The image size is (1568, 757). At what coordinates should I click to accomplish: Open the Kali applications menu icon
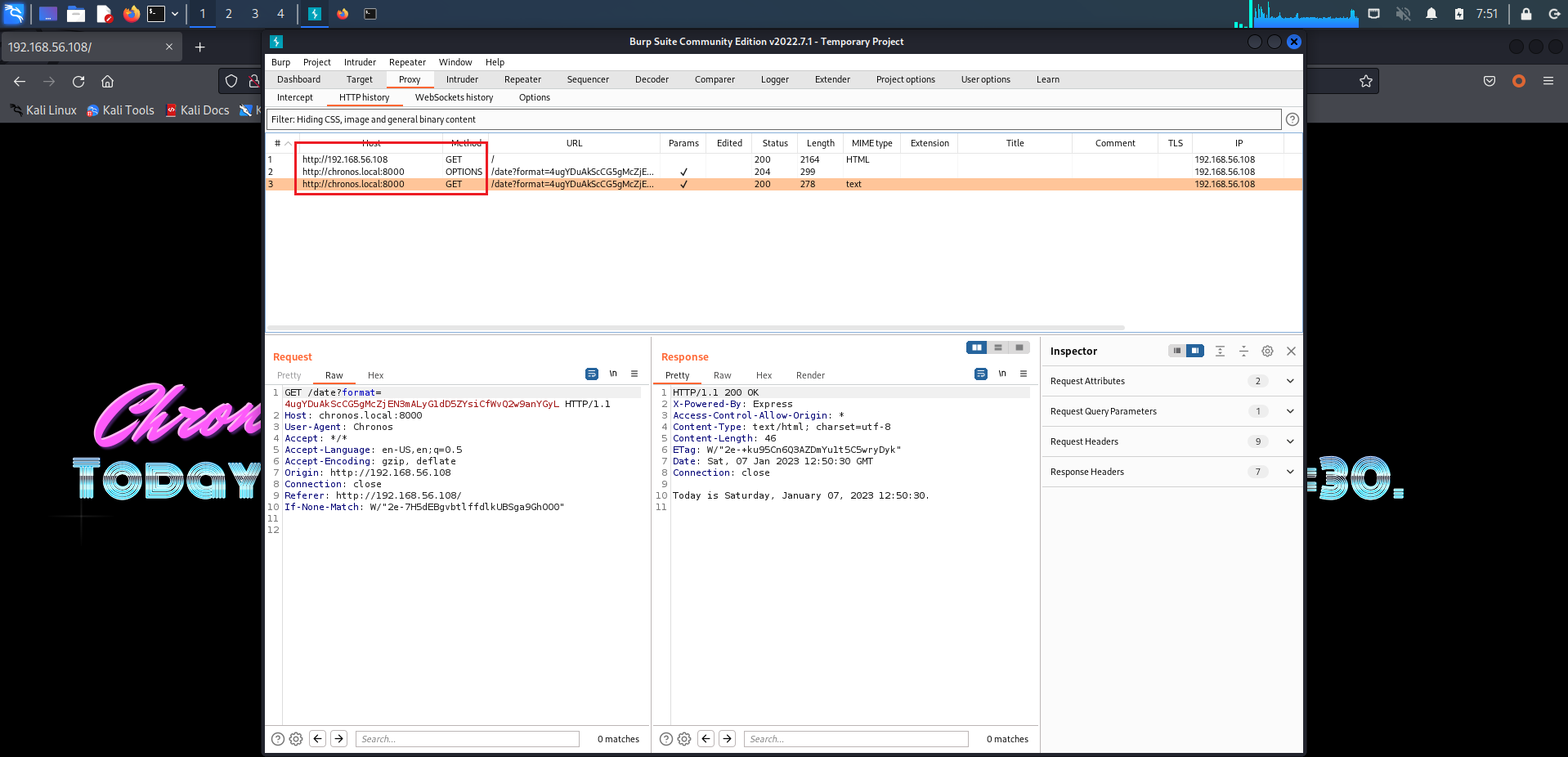click(x=15, y=14)
